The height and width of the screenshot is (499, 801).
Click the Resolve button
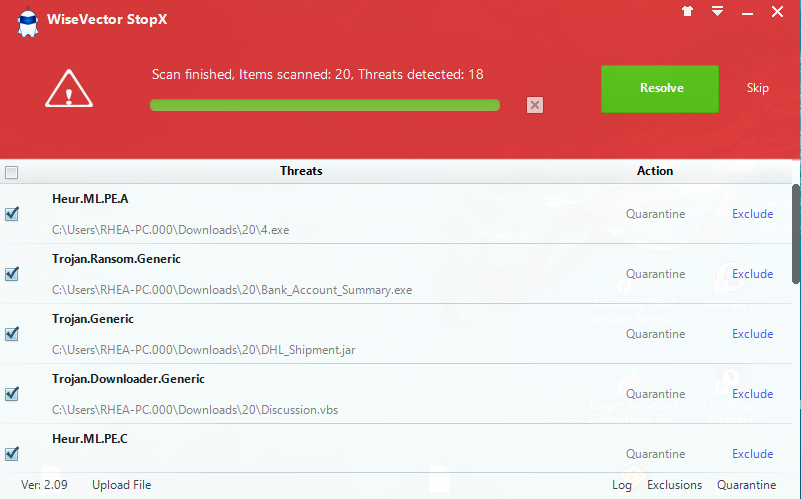pos(659,88)
